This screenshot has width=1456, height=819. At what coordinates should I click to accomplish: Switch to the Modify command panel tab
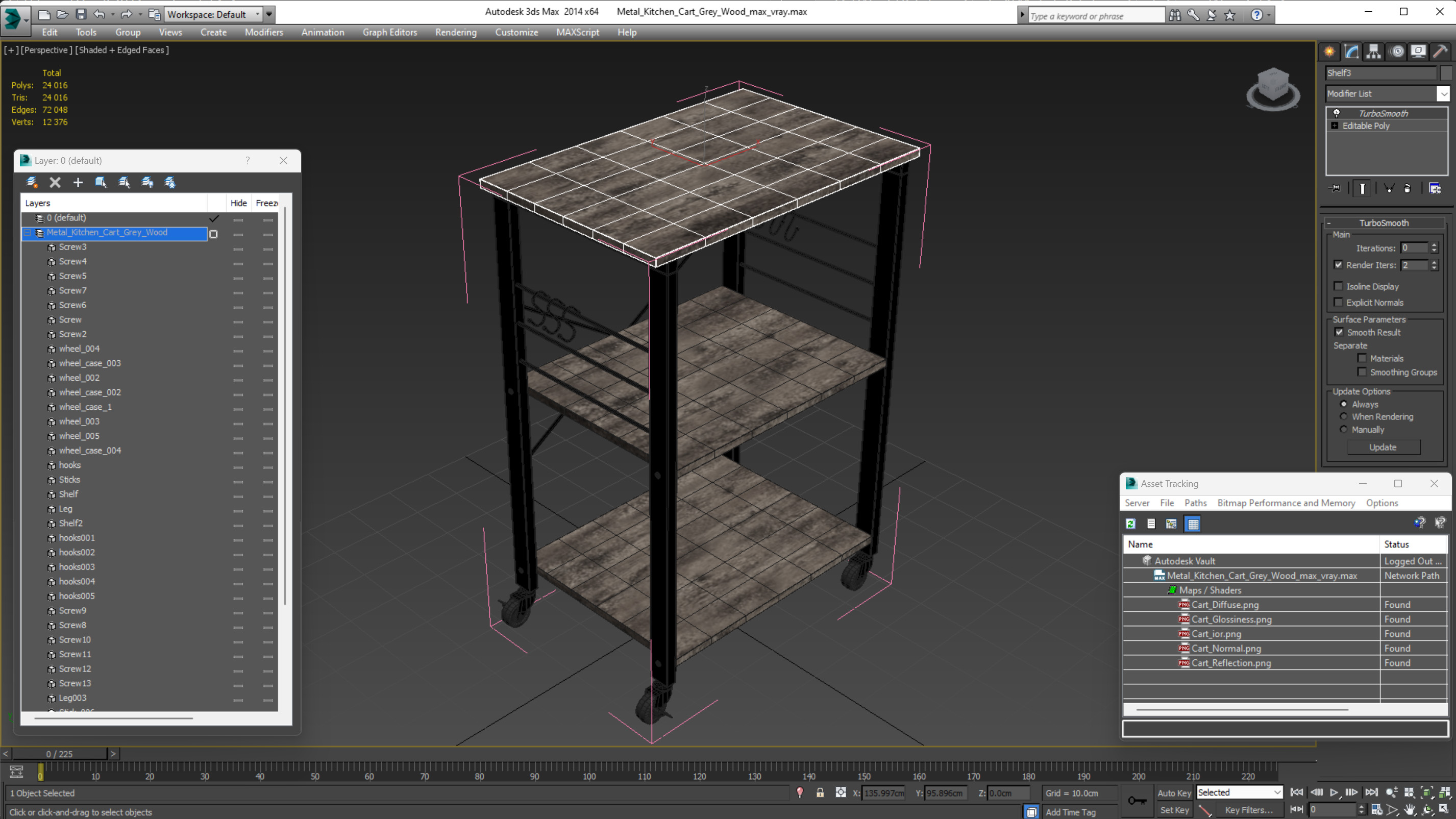pos(1351,52)
